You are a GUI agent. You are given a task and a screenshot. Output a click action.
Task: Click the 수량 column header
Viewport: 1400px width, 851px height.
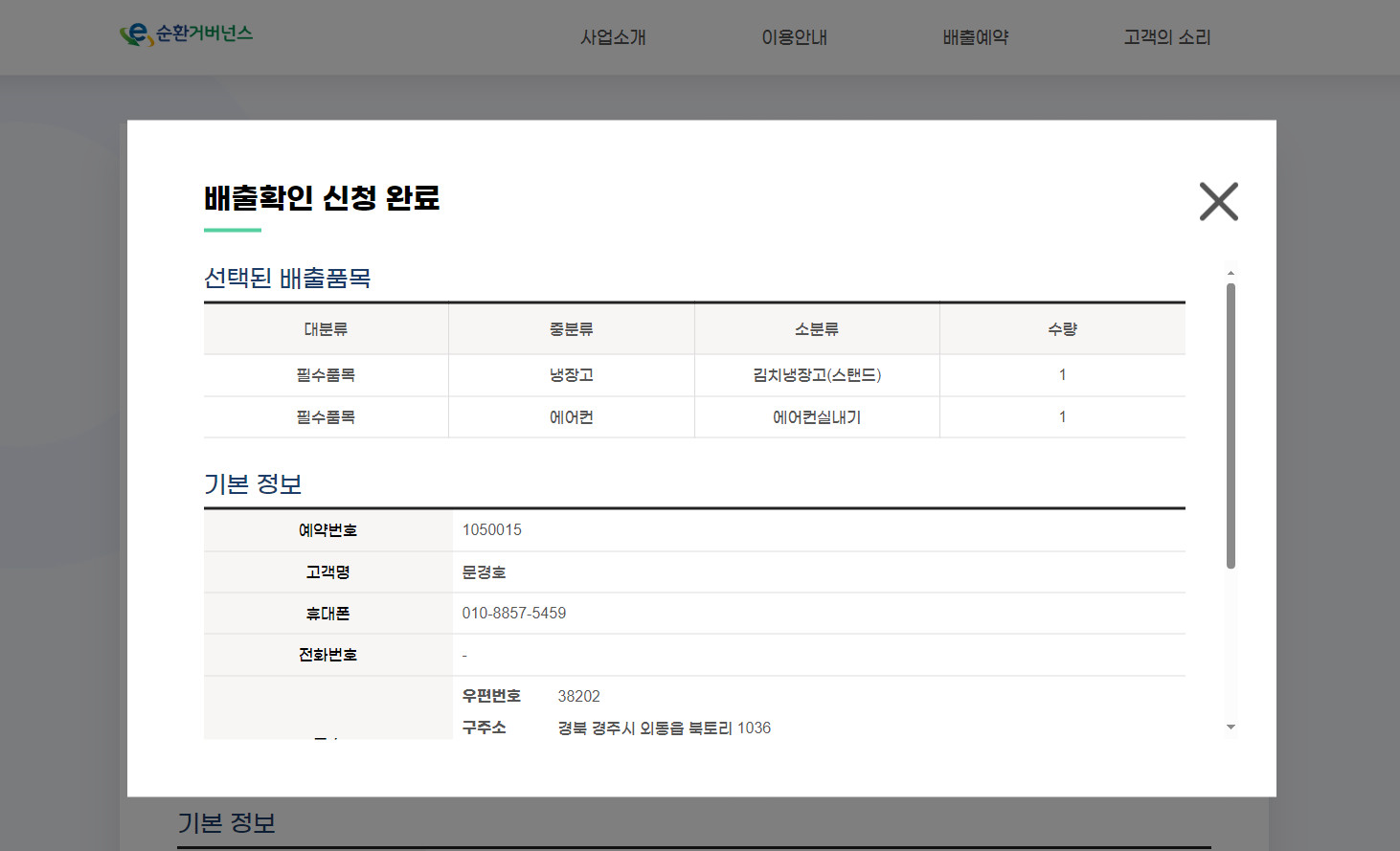1062,329
